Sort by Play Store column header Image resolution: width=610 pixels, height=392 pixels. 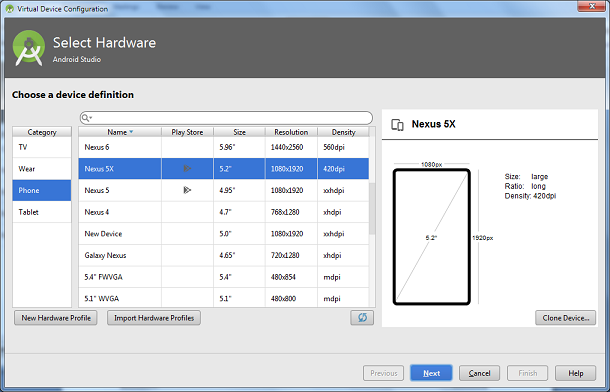point(187,132)
